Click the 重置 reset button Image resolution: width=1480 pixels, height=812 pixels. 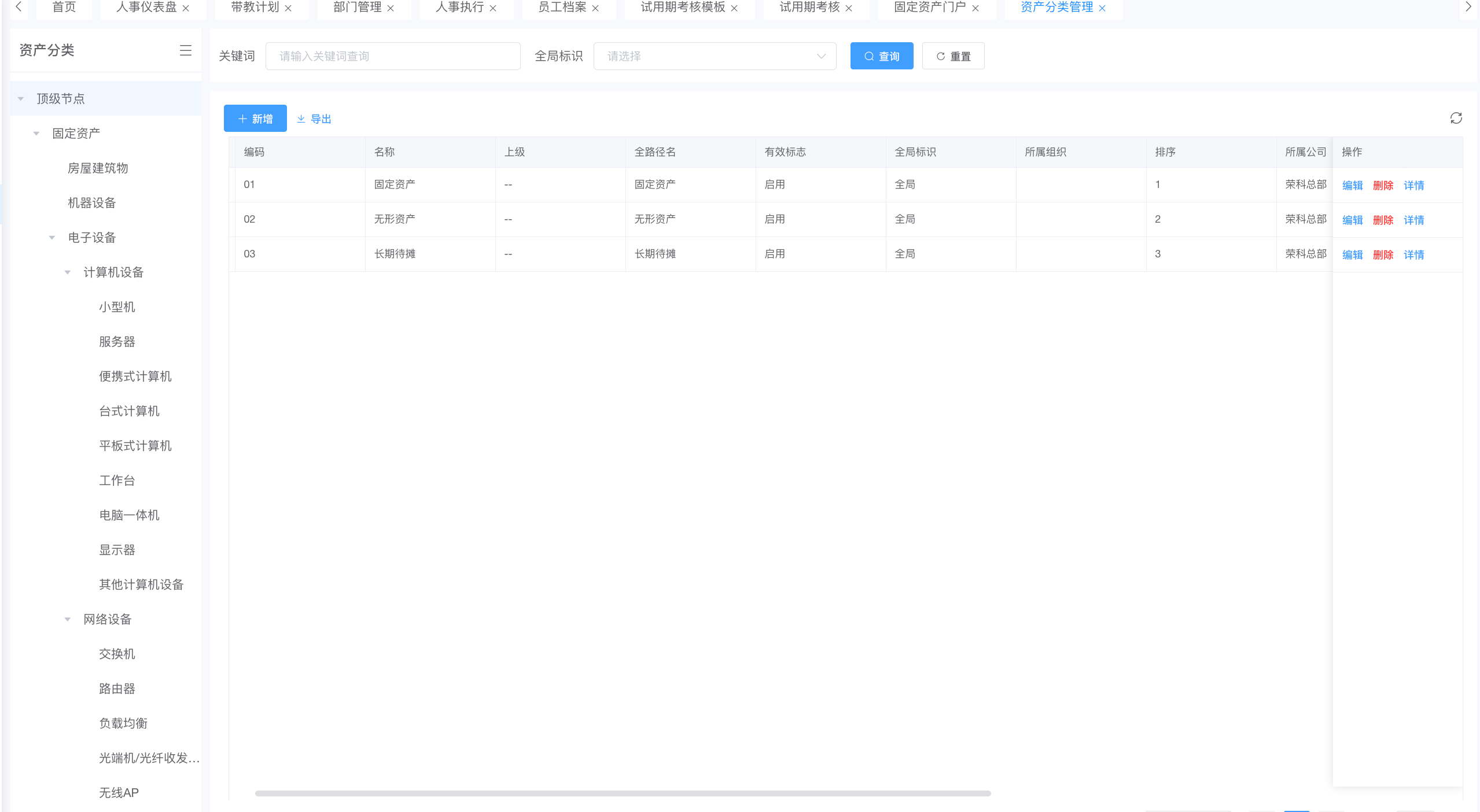click(x=953, y=56)
